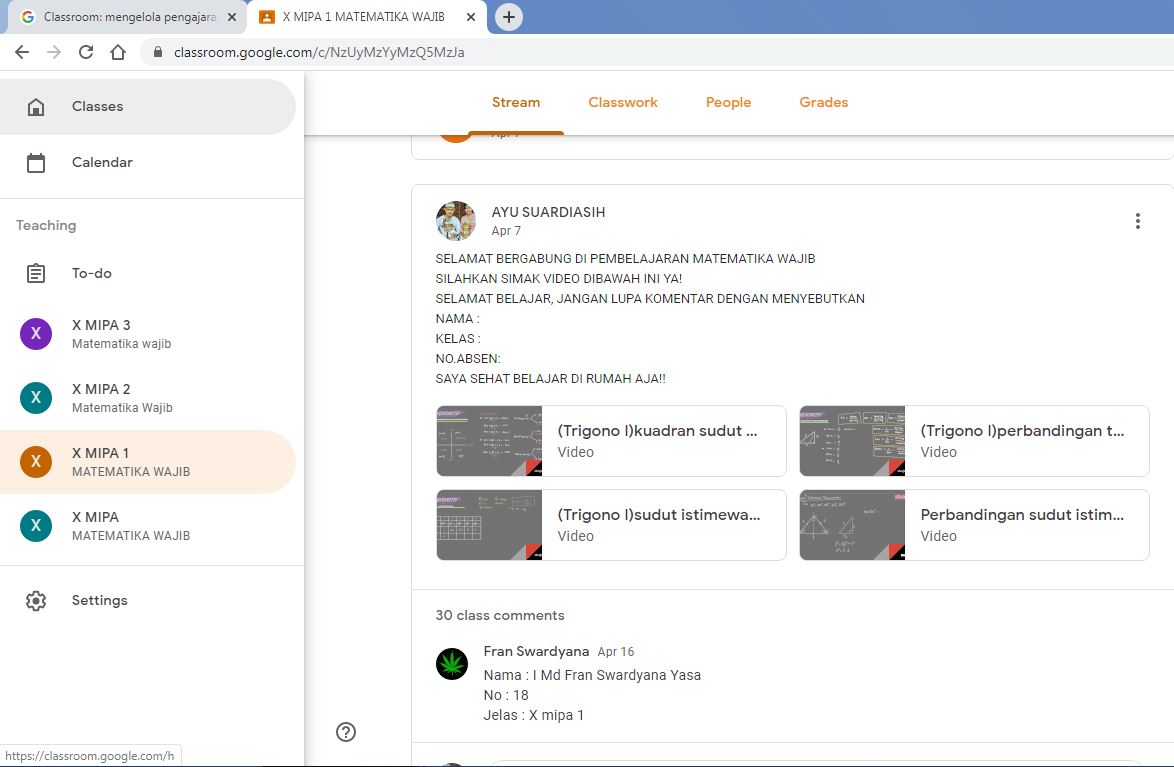Screen dimensions: 1174x767
Task: Click the browser forward arrow
Action: point(54,52)
